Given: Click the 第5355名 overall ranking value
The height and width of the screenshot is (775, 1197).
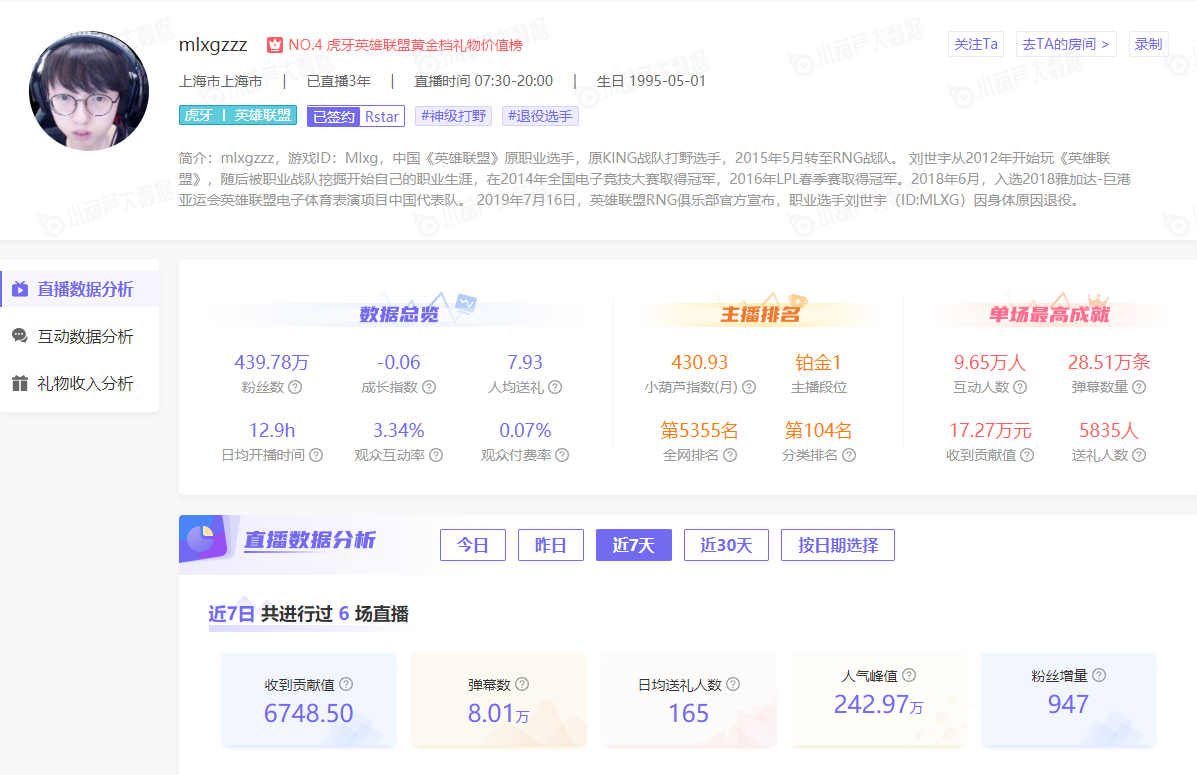Looking at the screenshot, I should [699, 431].
